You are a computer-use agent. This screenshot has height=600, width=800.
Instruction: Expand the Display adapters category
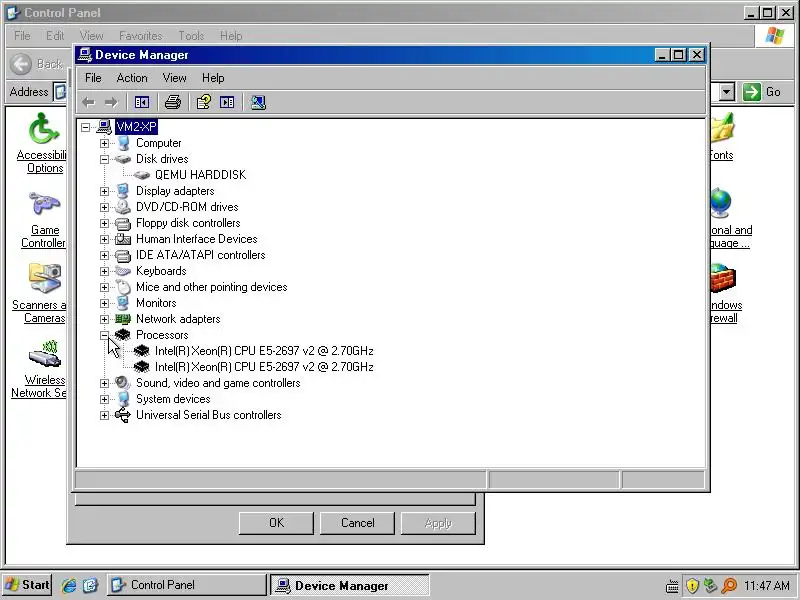click(104, 191)
